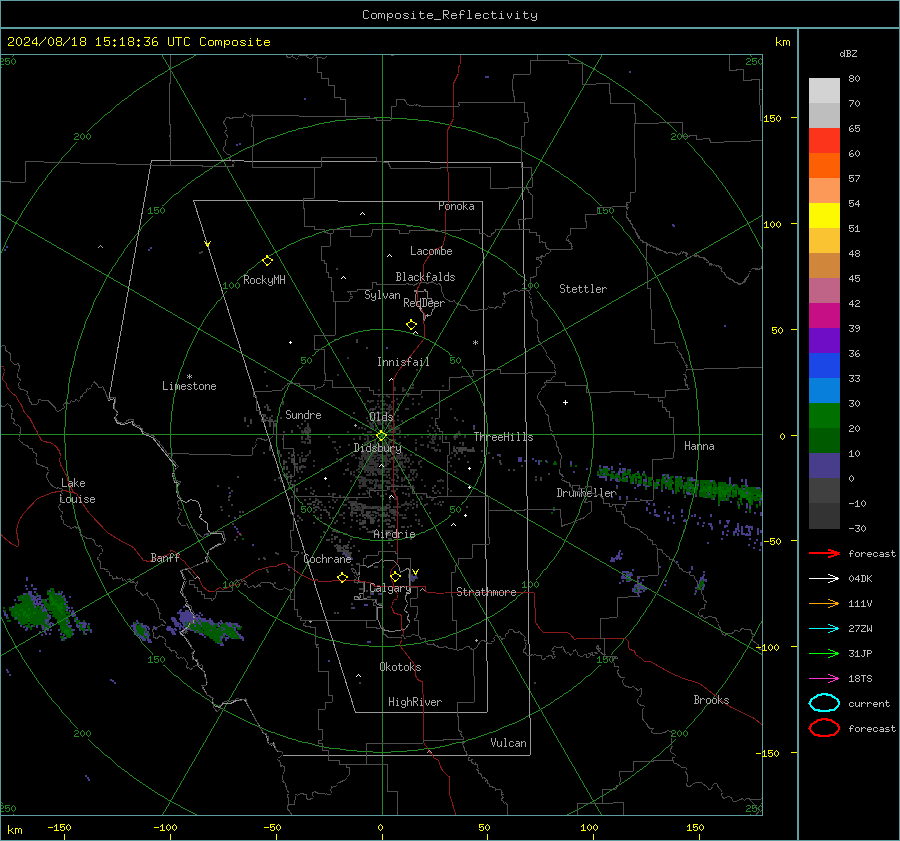Click the white 04DK arrow icon
Screen dimensions: 900x841
pyautogui.click(x=824, y=579)
